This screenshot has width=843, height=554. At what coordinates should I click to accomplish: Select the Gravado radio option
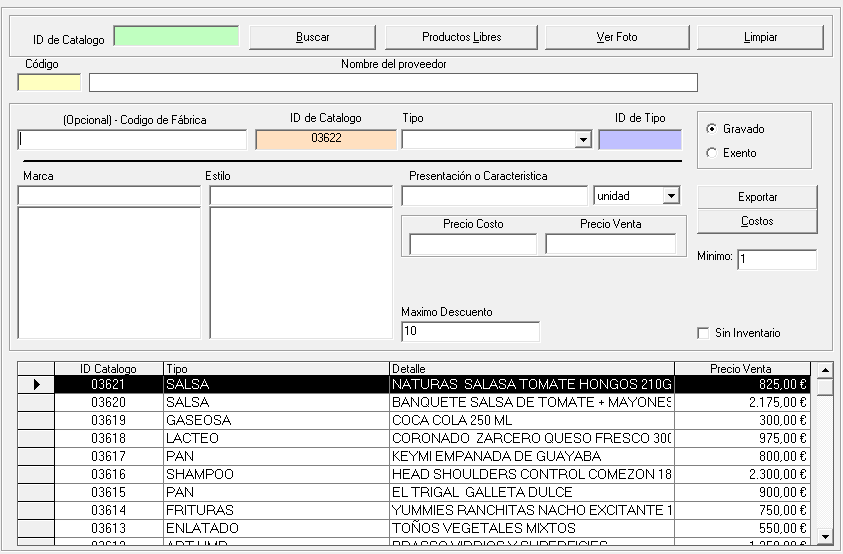711,129
